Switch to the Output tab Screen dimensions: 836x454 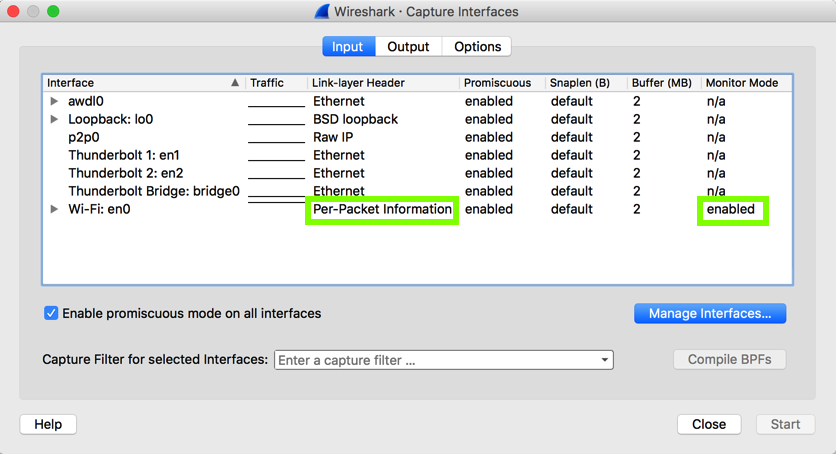click(x=408, y=46)
